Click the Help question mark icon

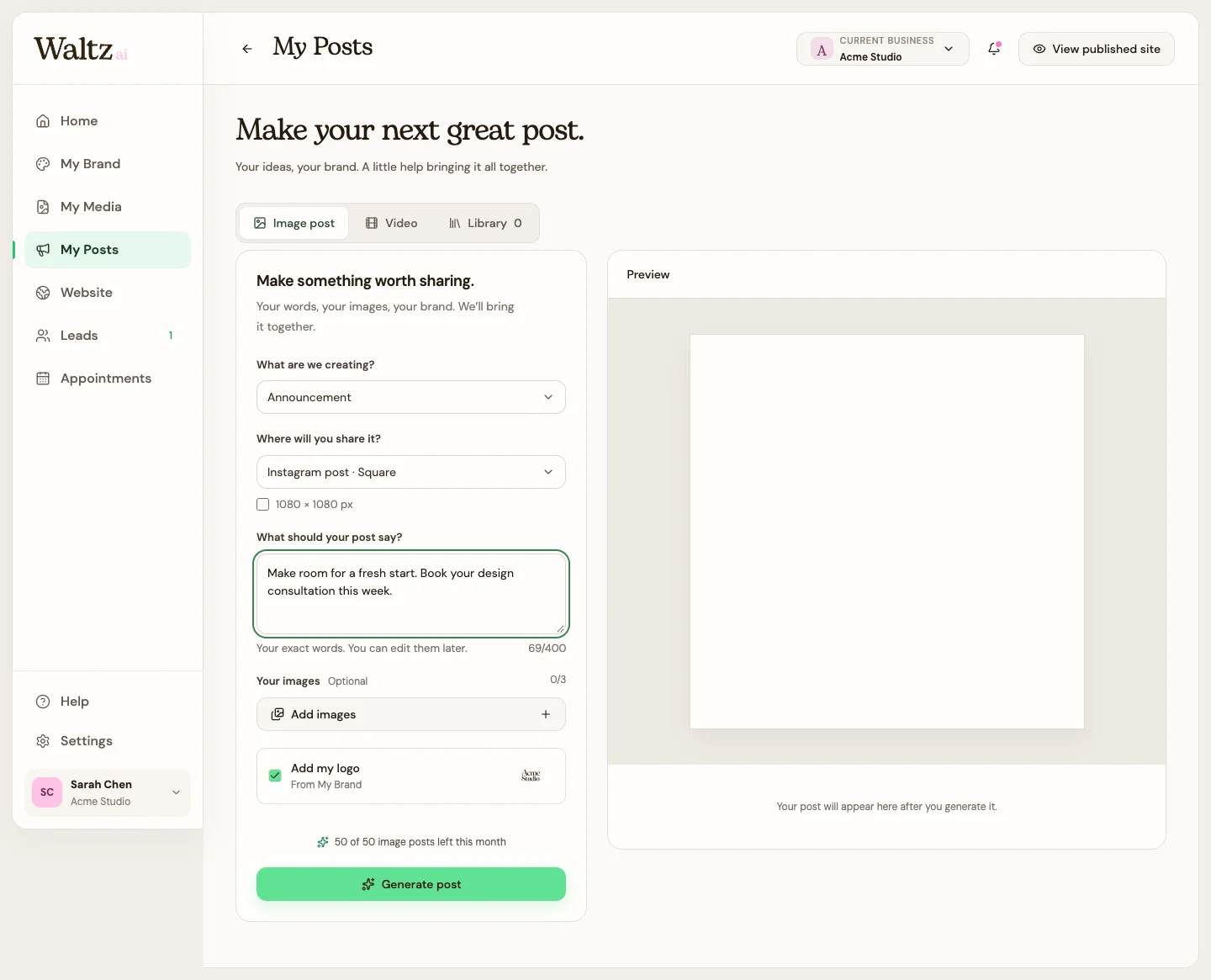[43, 702]
